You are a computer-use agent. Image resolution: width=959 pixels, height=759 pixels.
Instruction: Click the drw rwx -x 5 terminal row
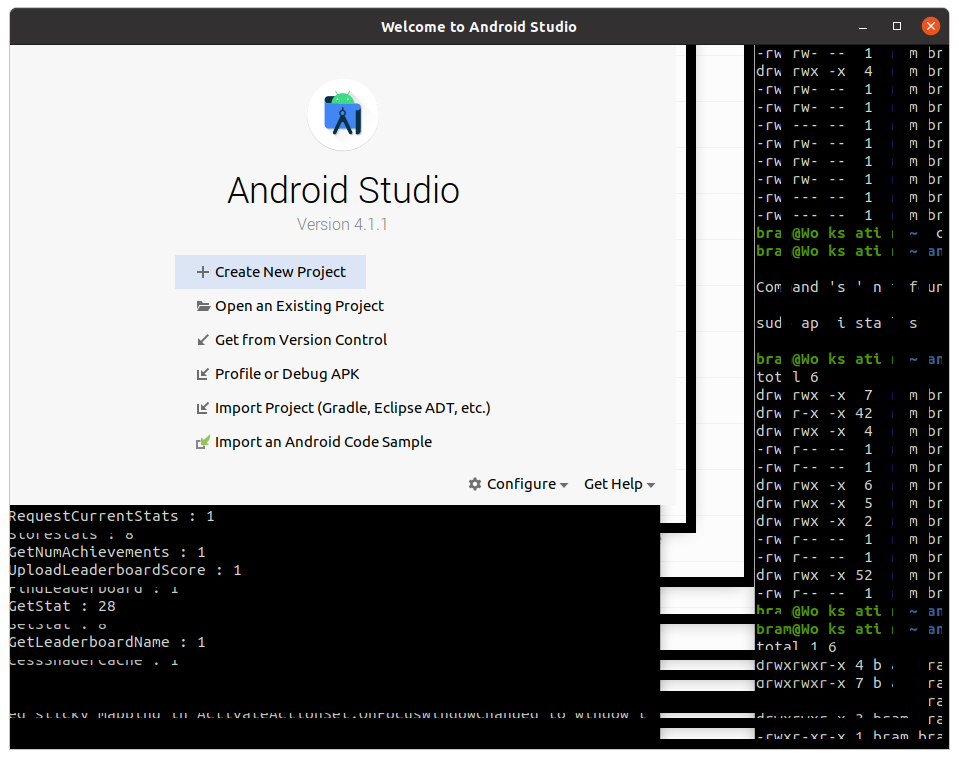point(850,503)
